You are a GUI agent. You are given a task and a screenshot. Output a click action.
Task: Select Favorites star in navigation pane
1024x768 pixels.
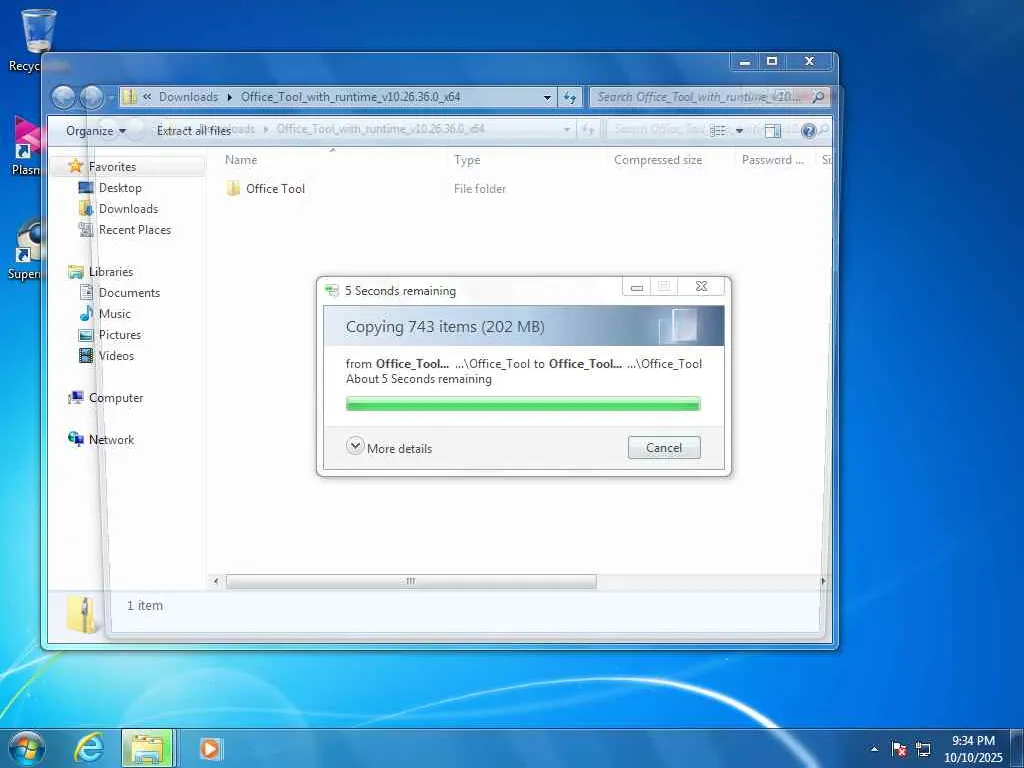pos(76,166)
